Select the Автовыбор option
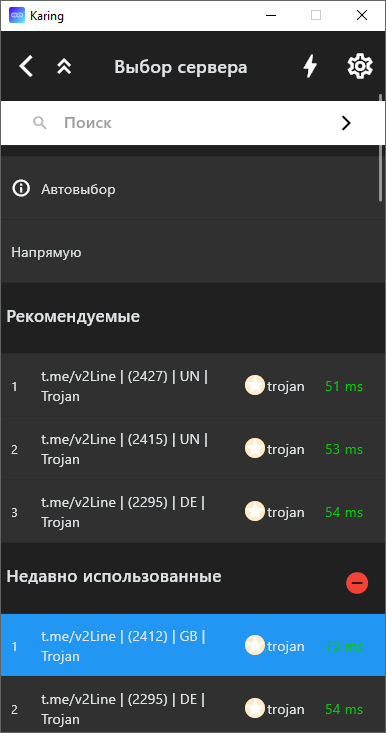This screenshot has width=386, height=733. tap(192, 188)
